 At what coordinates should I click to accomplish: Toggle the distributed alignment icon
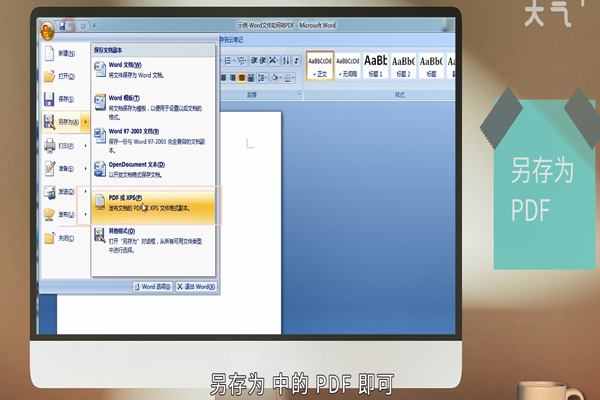(x=251, y=78)
